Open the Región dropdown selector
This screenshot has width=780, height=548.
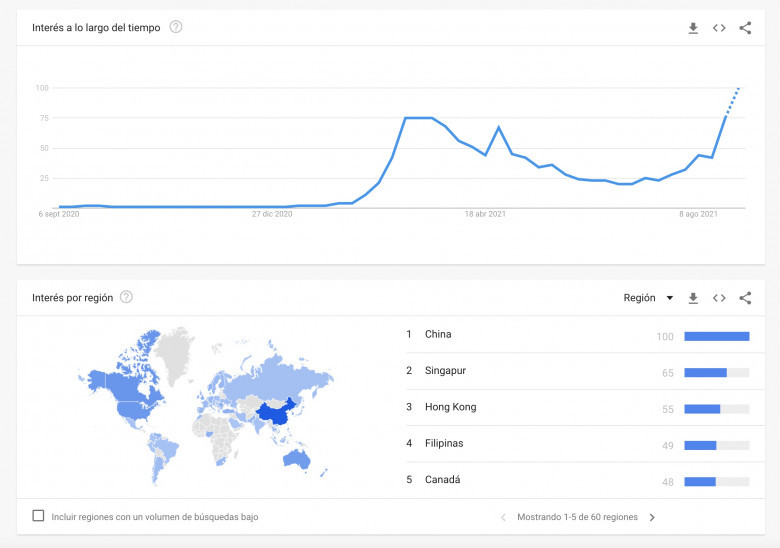click(648, 298)
